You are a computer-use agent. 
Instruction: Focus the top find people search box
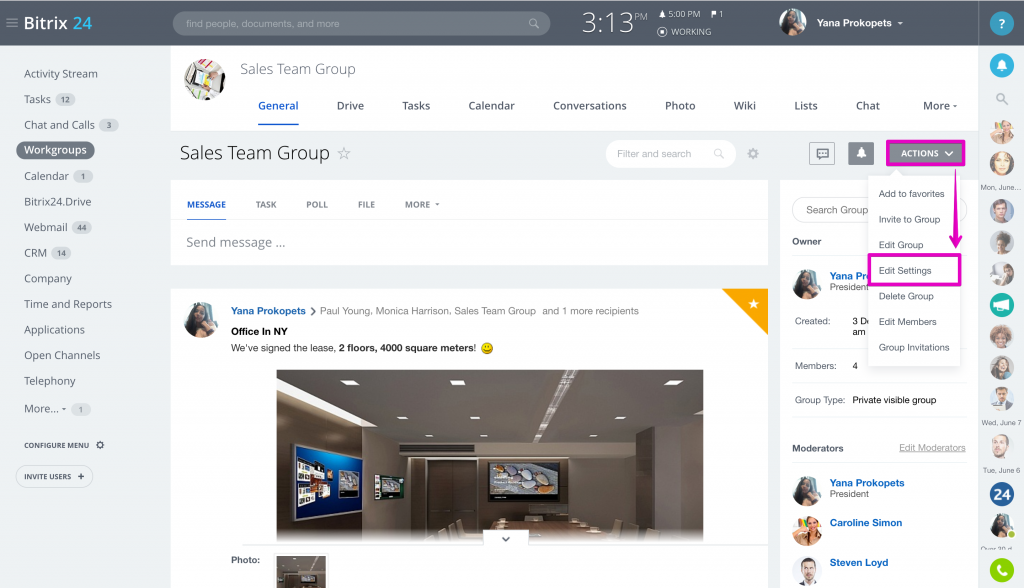[361, 24]
